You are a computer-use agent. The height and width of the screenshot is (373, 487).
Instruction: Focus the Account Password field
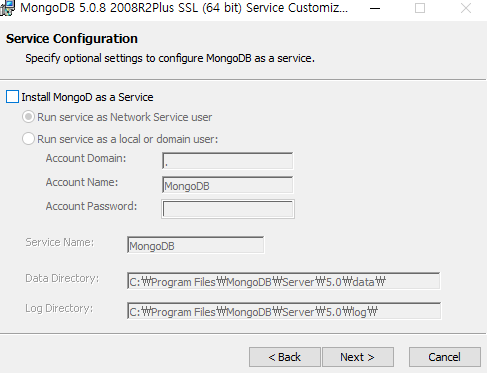point(228,209)
